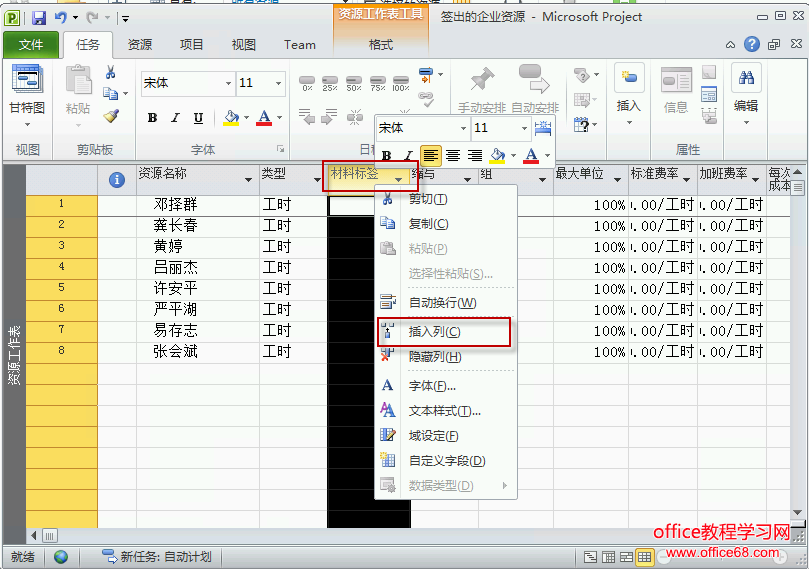Mark task 75% complete icon

[x=378, y=83]
